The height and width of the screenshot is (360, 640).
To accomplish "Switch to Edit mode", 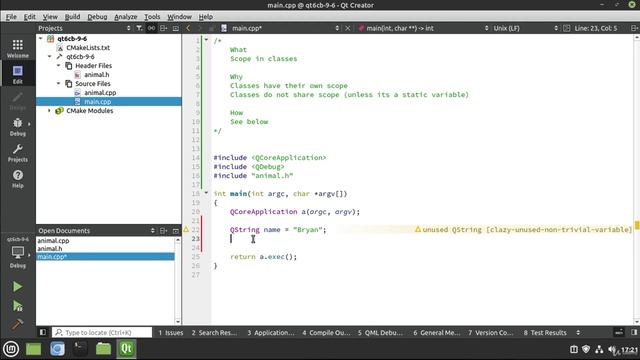I will tap(18, 74).
